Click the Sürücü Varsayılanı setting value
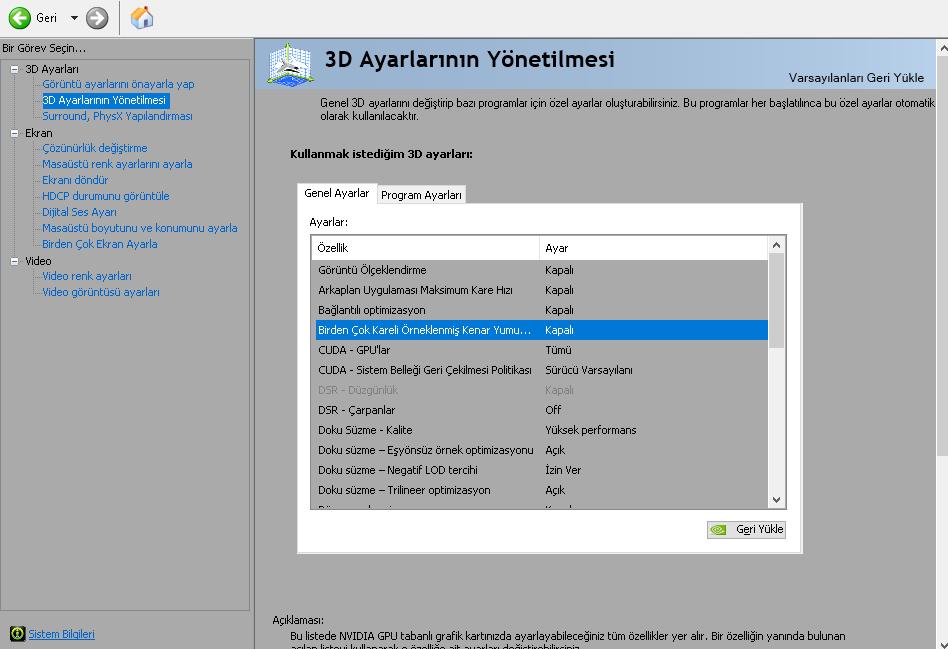This screenshot has width=948, height=649. [x=589, y=370]
